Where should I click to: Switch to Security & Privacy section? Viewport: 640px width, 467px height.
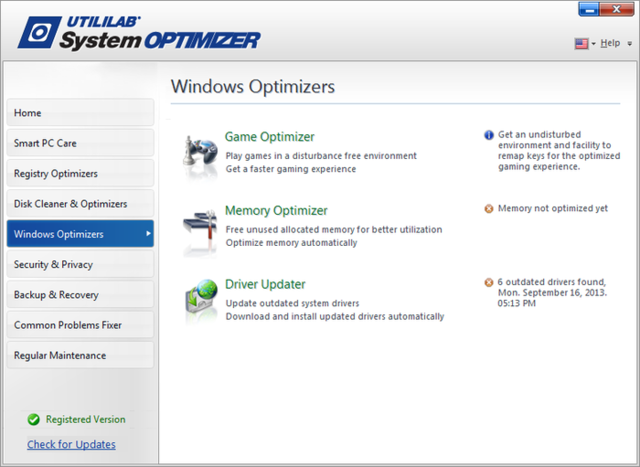(80, 264)
